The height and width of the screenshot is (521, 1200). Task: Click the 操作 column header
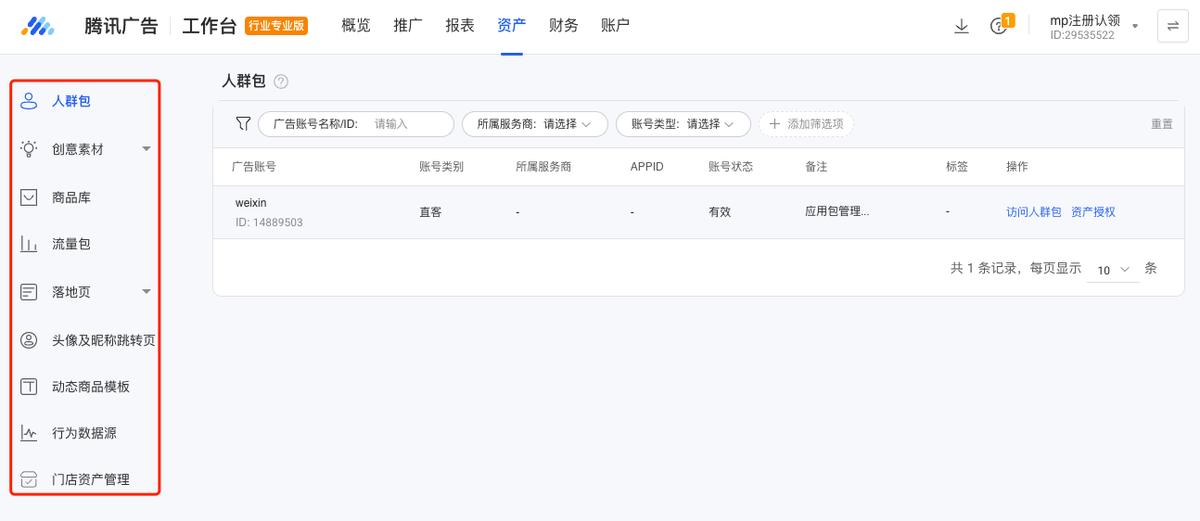1017,166
